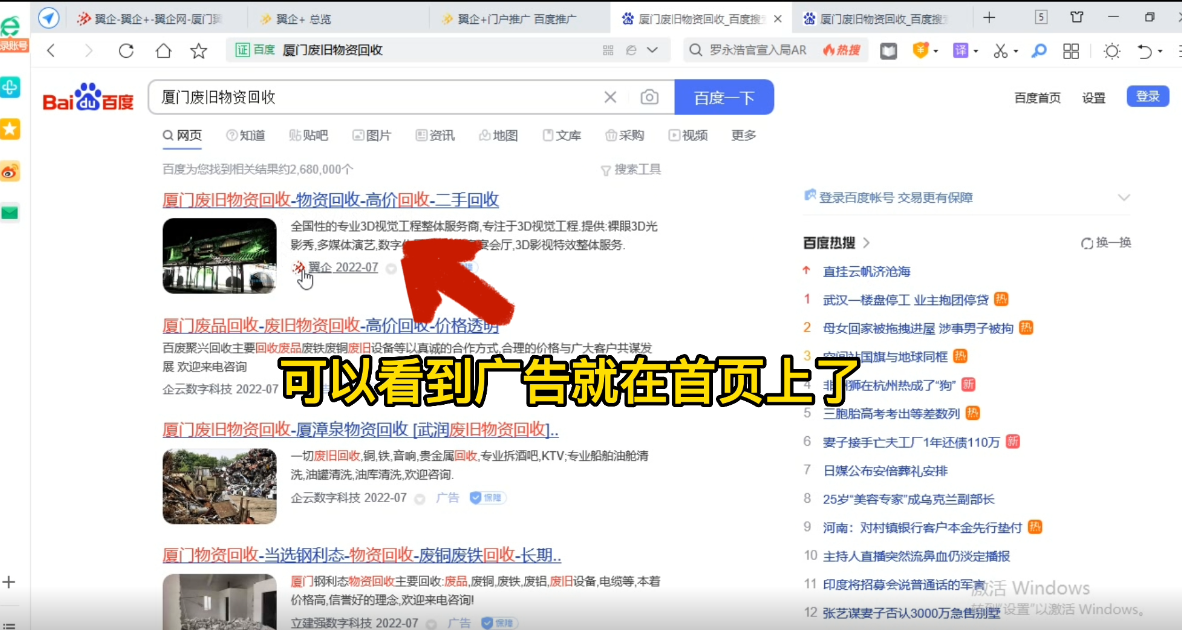Viewport: 1182px width, 630px height.
Task: Click the tab count 5 icon
Action: [x=1041, y=17]
